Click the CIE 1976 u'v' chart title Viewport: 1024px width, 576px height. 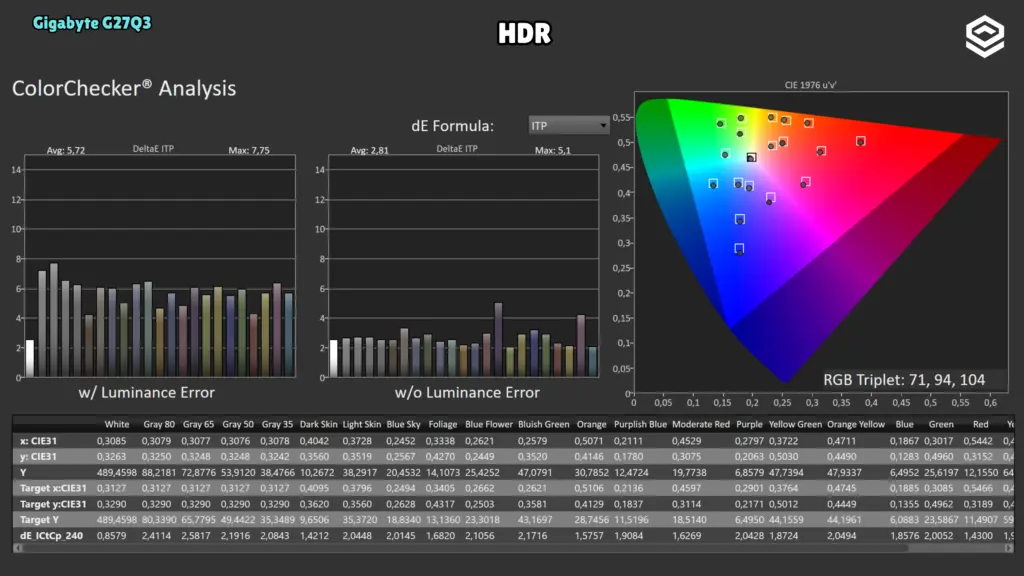(810, 85)
